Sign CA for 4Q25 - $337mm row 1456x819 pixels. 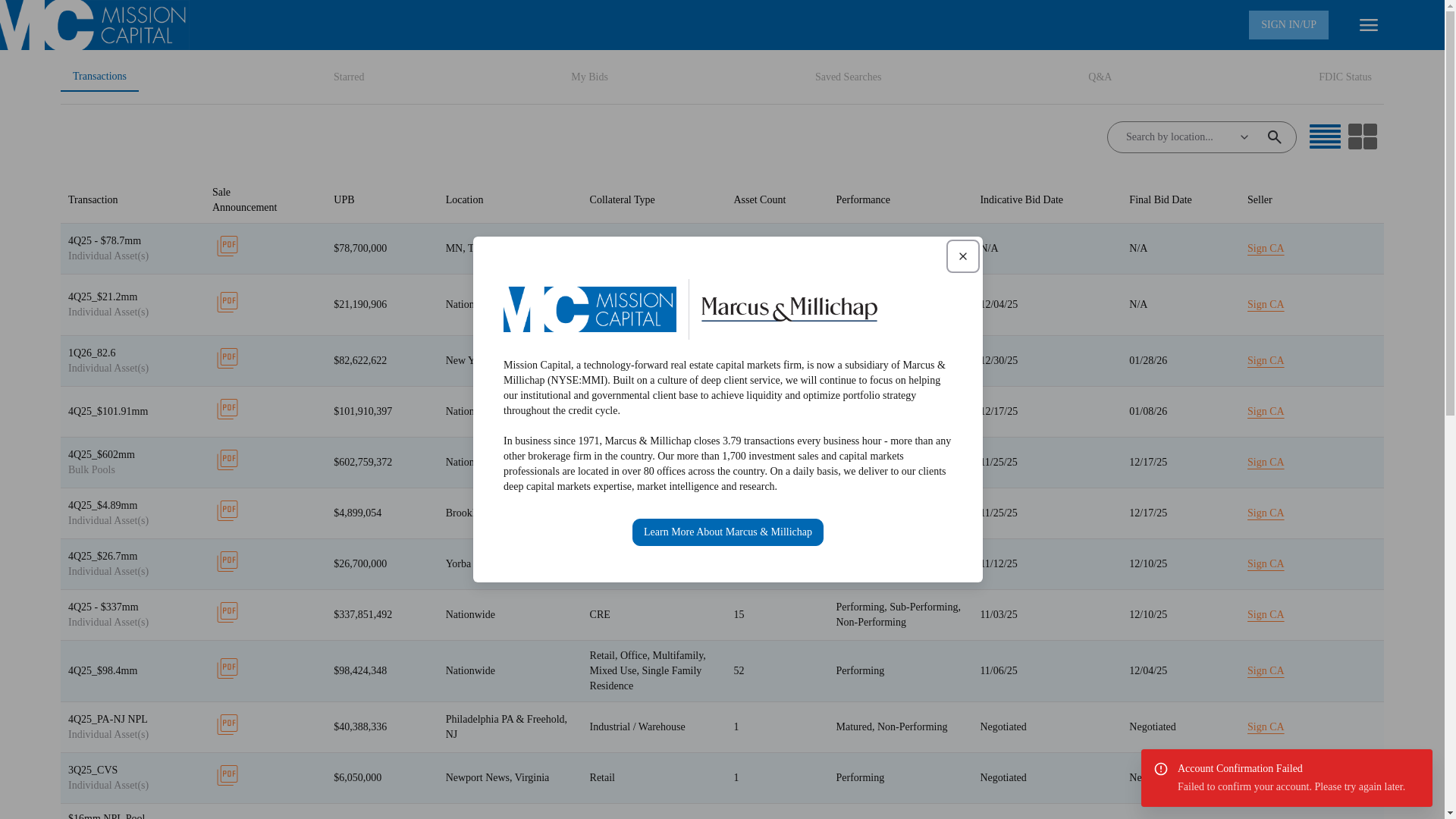pos(1265,615)
